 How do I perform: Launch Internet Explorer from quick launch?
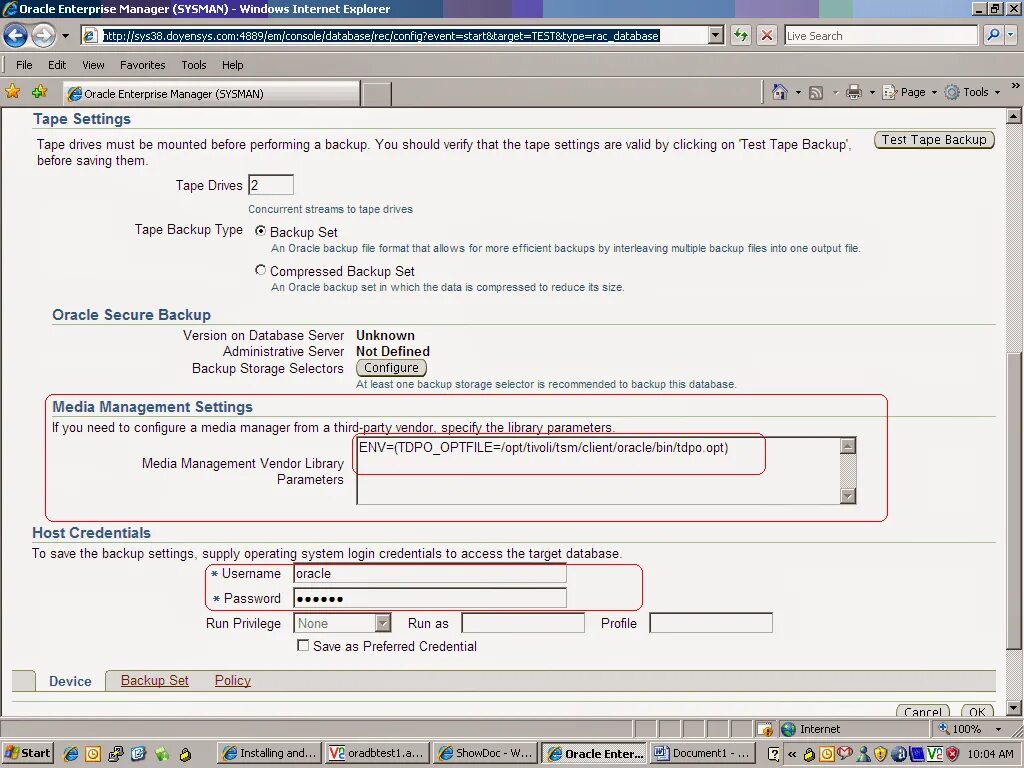(71, 754)
